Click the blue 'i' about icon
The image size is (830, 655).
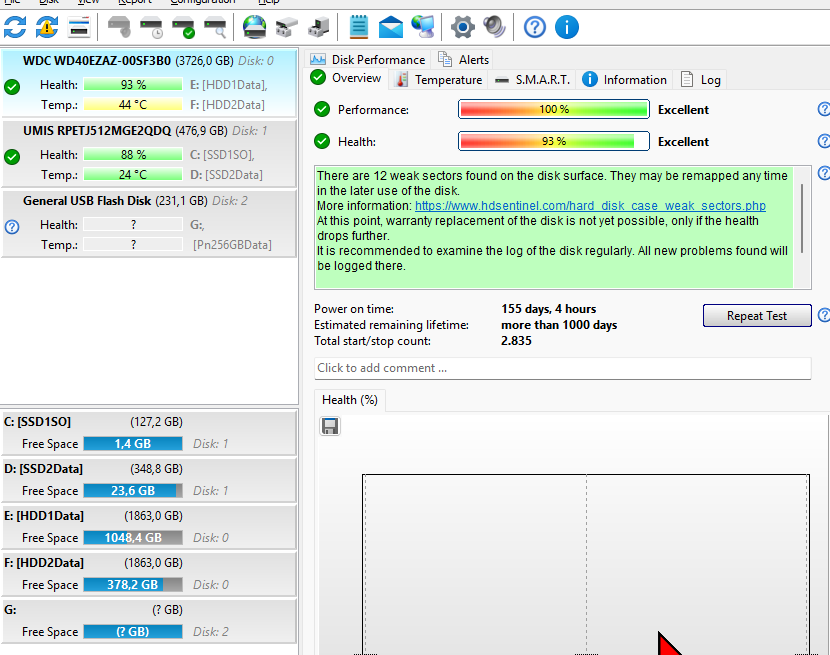pos(567,27)
